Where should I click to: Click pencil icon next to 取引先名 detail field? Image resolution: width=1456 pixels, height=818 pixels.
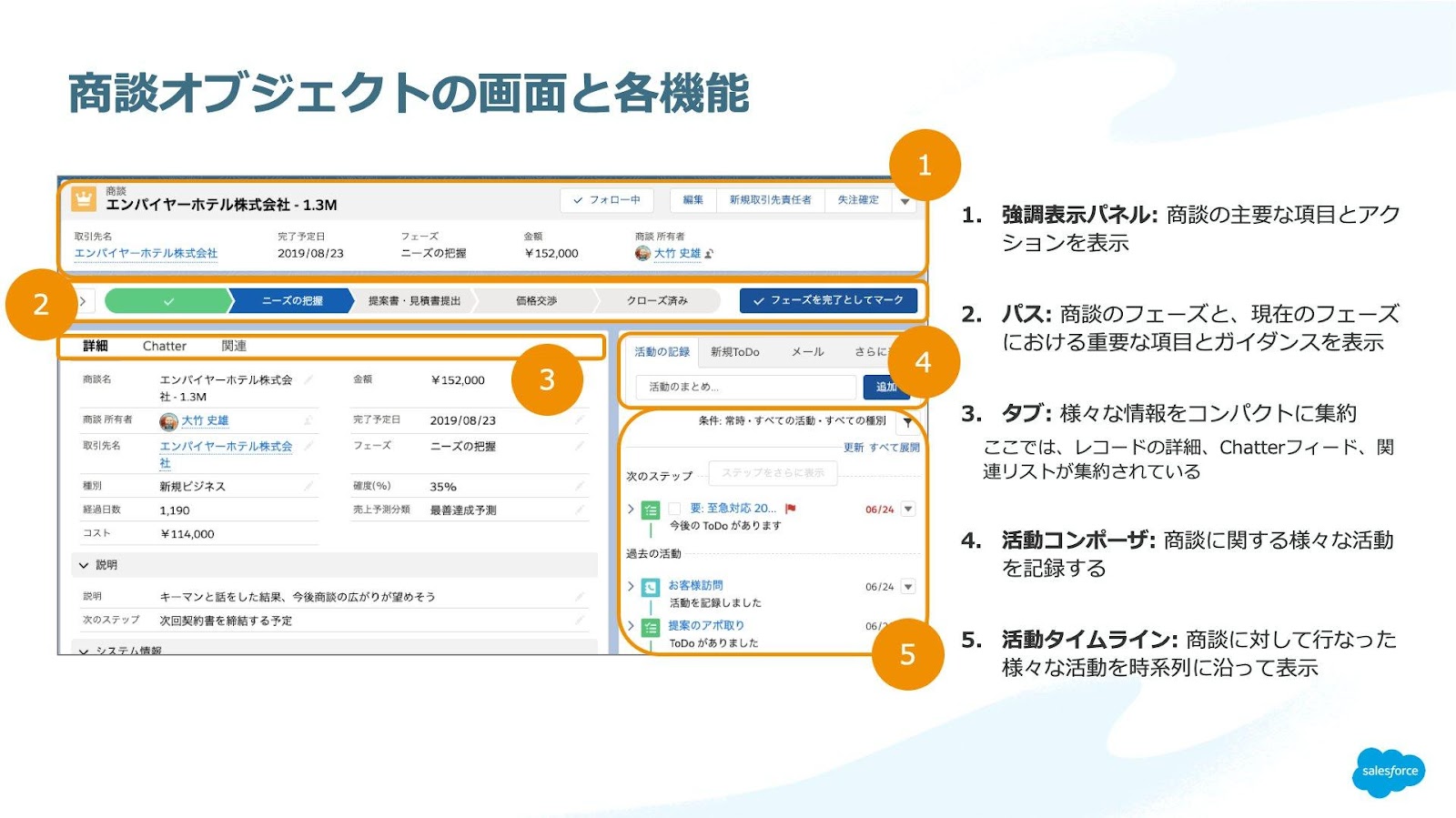tap(308, 446)
